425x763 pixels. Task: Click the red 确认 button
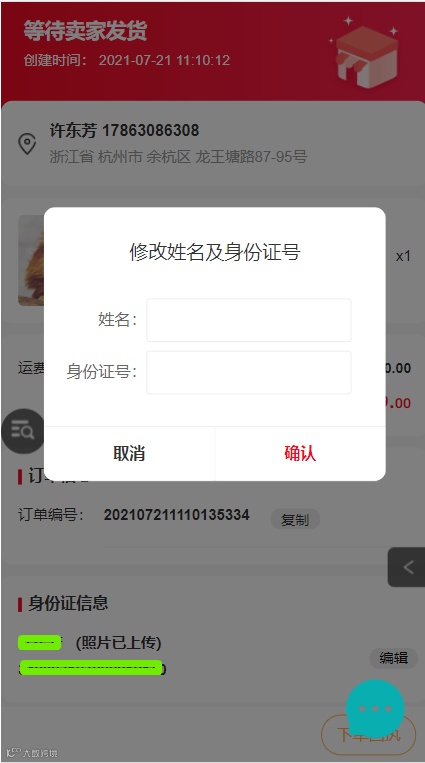[x=300, y=454]
